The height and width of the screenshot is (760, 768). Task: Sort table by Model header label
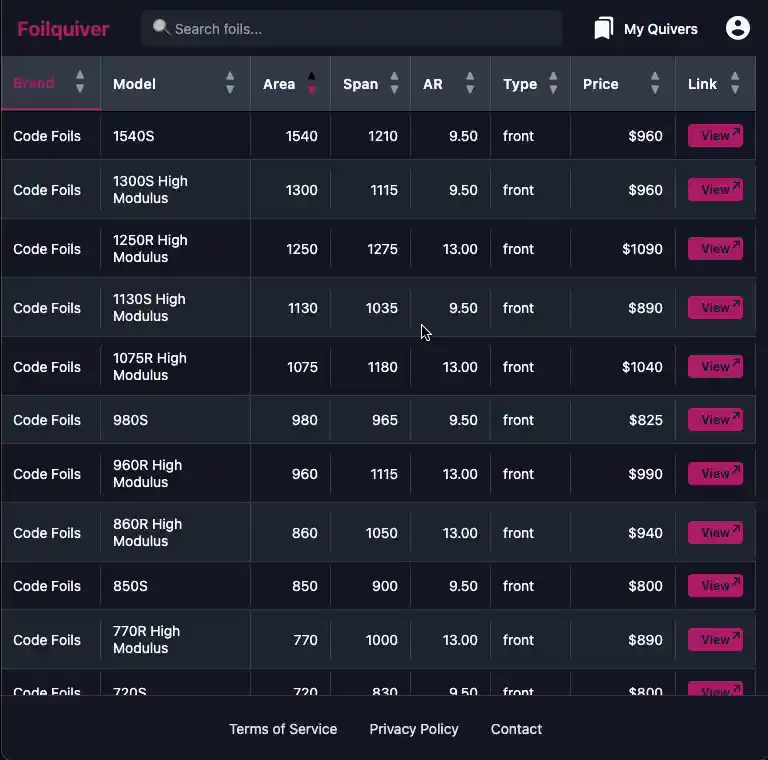[x=134, y=84]
